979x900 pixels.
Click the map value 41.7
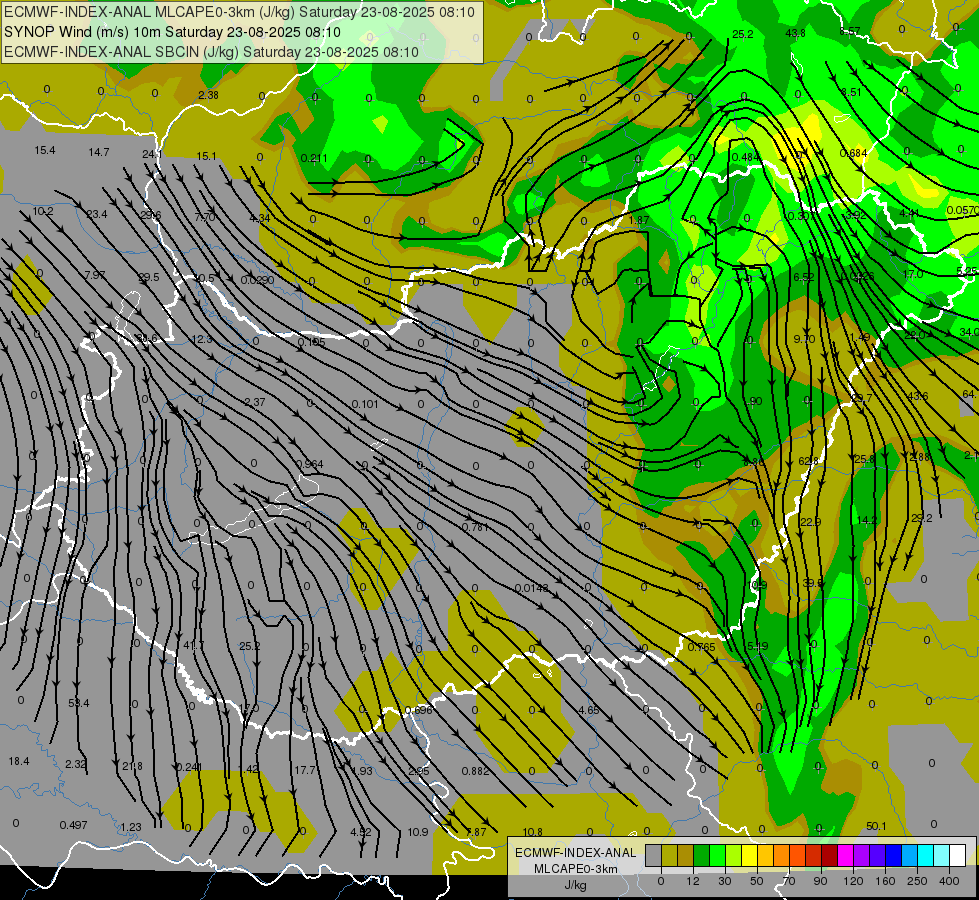tap(194, 645)
